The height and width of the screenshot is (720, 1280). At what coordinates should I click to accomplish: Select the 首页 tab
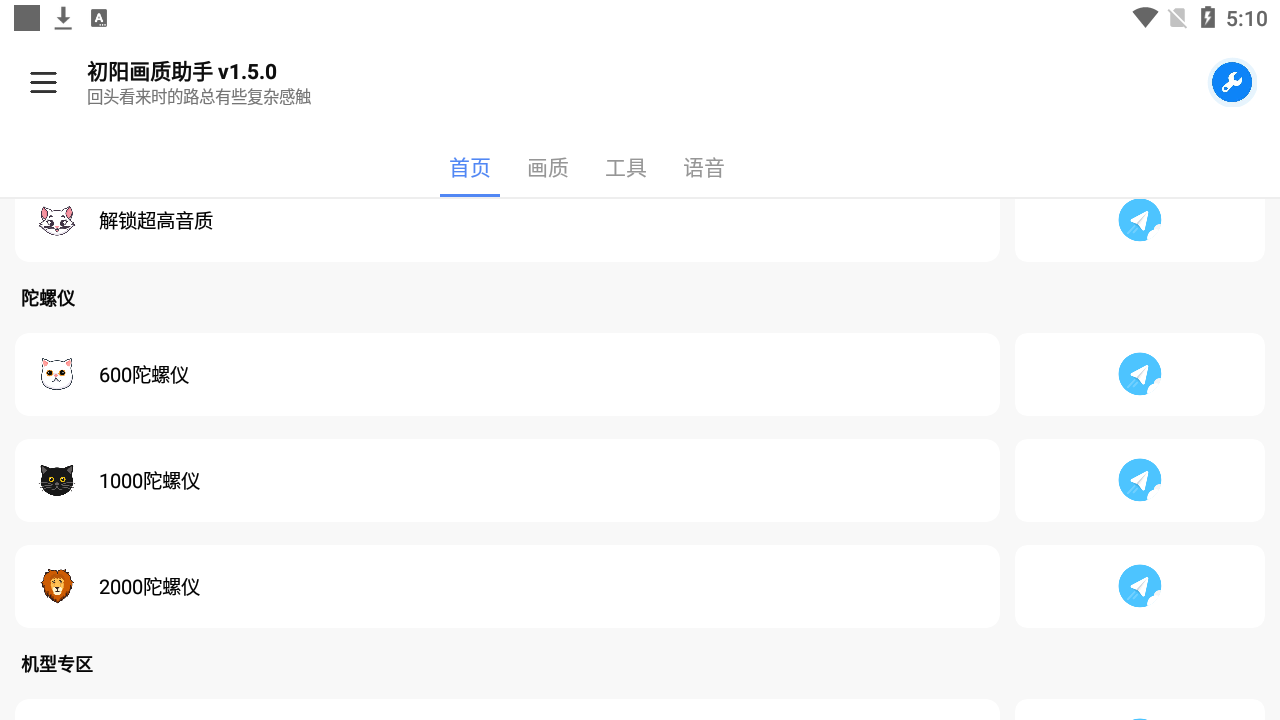470,168
